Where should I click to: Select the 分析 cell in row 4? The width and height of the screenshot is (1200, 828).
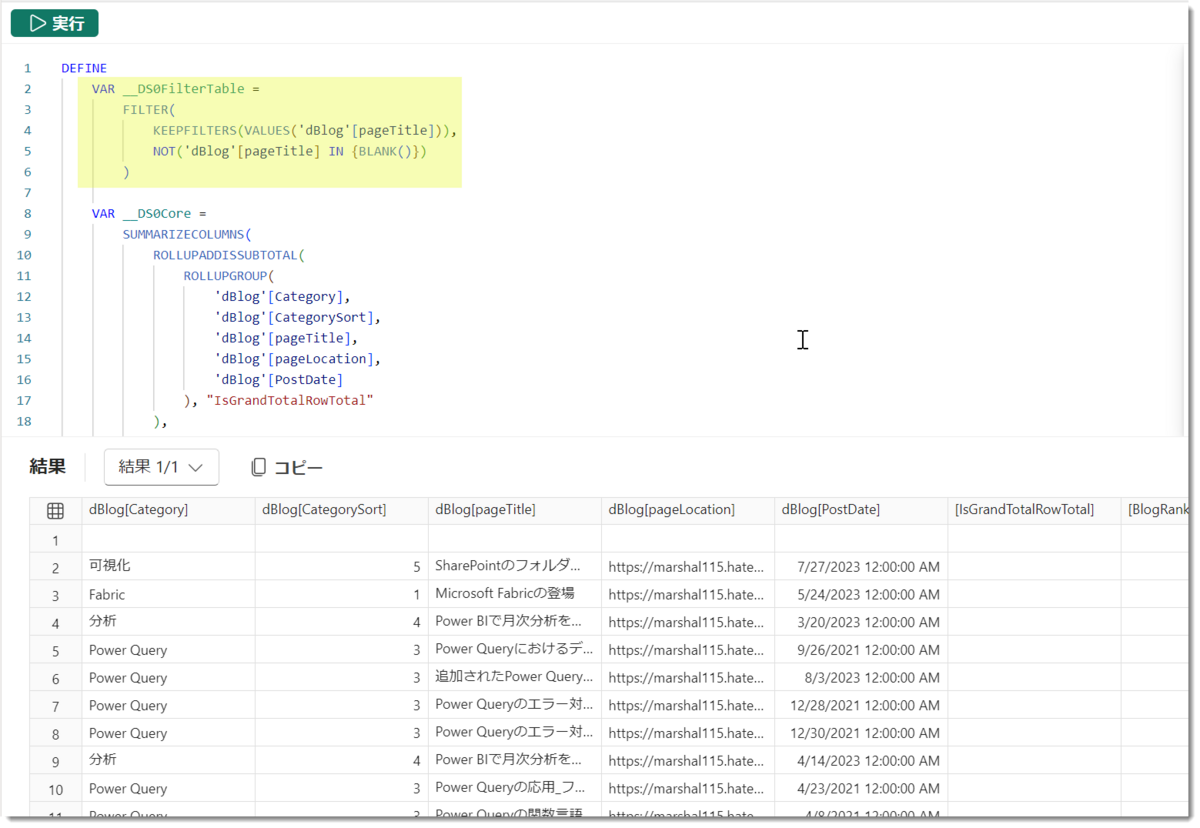[168, 622]
